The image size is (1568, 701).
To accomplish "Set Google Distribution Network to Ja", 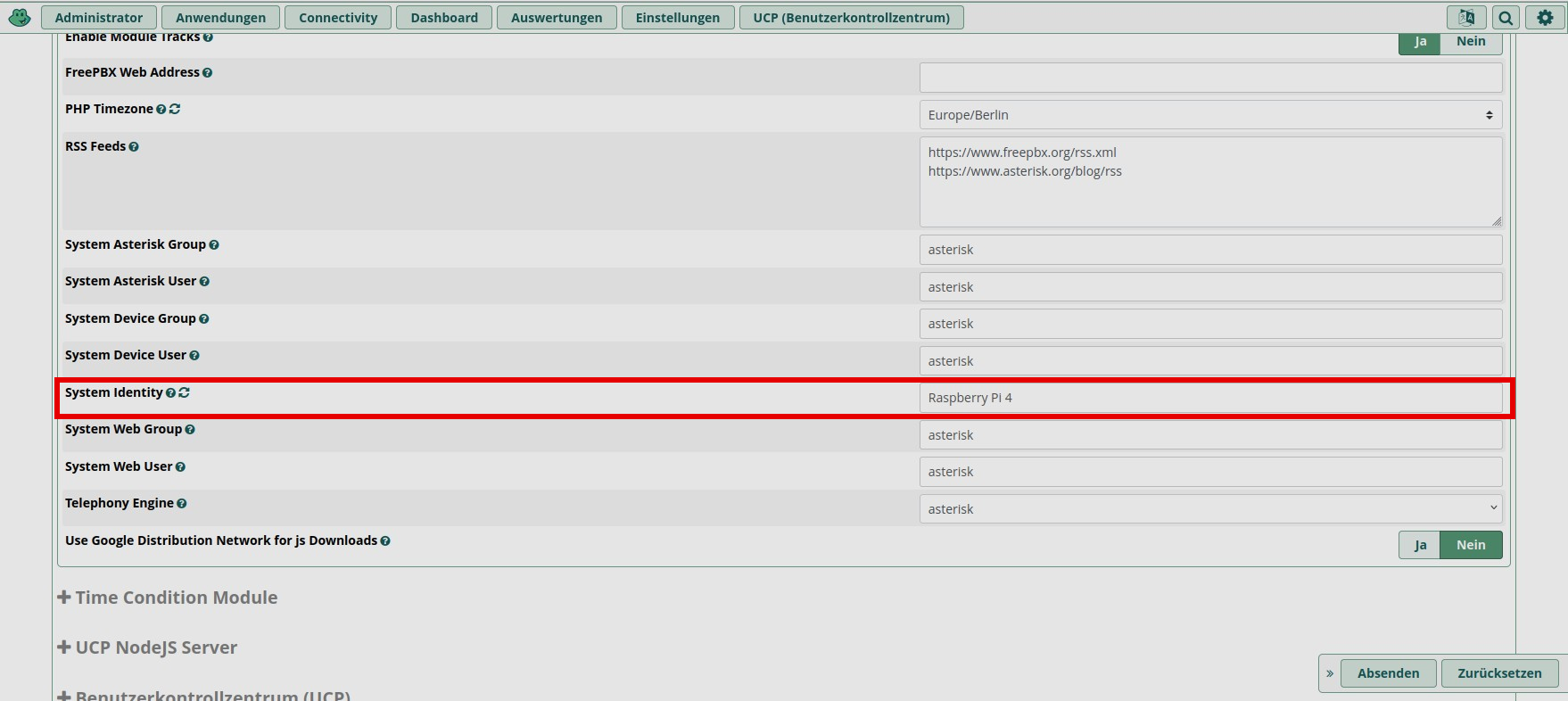I will (1420, 545).
